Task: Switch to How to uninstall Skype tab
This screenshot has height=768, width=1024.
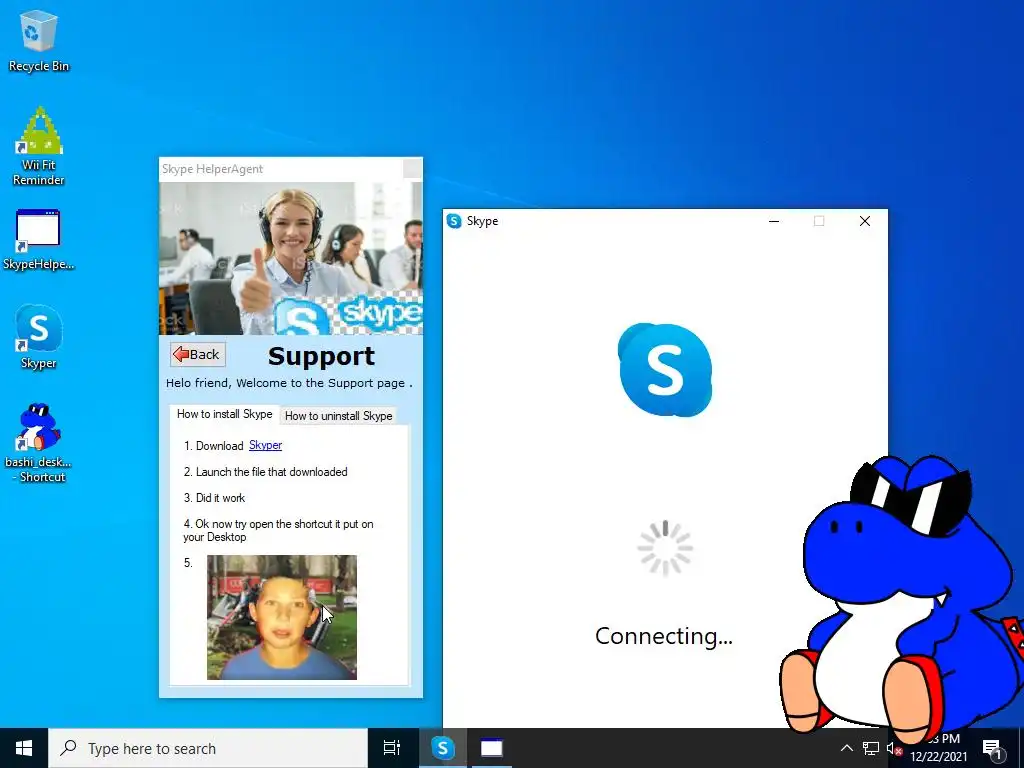Action: pyautogui.click(x=338, y=416)
